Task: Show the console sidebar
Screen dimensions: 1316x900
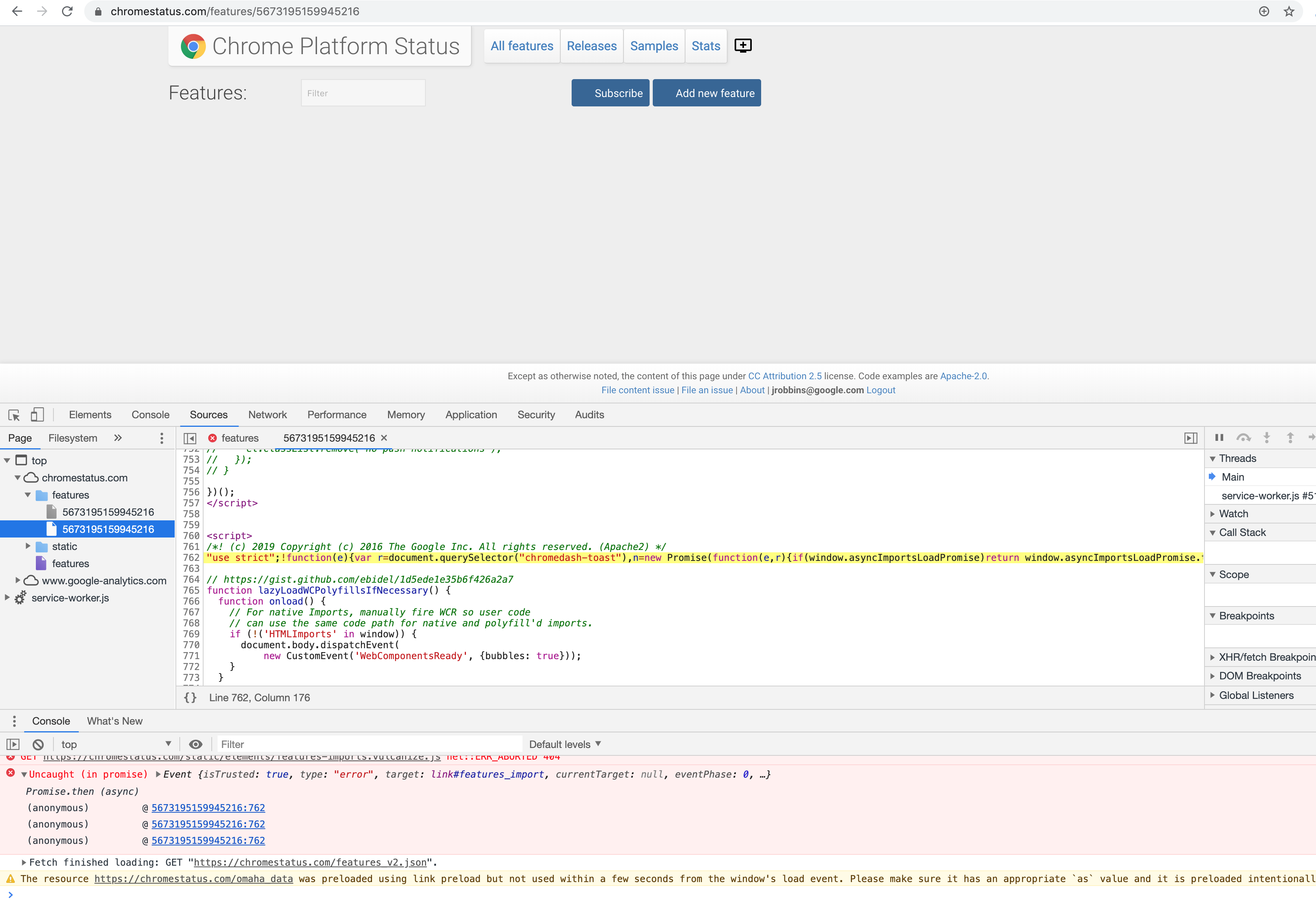Action: pos(13,744)
